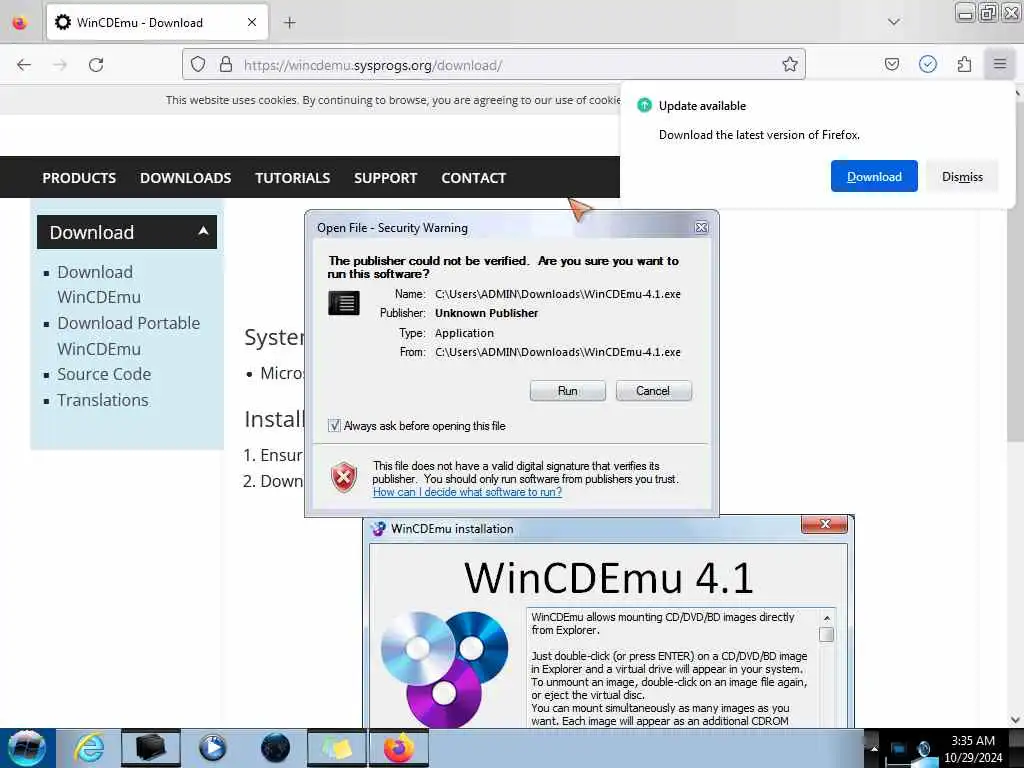Screen dimensions: 1024x768
Task: Open the Windows Start menu orb
Action: tap(27, 748)
